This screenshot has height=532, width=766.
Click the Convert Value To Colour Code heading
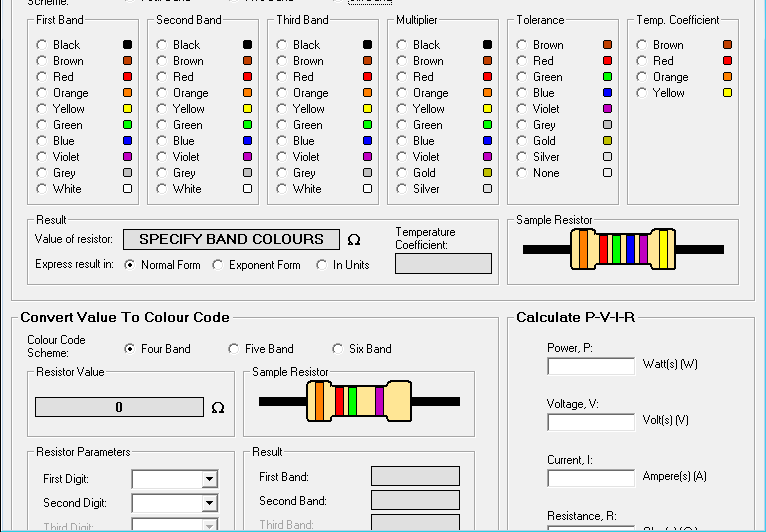(125, 318)
